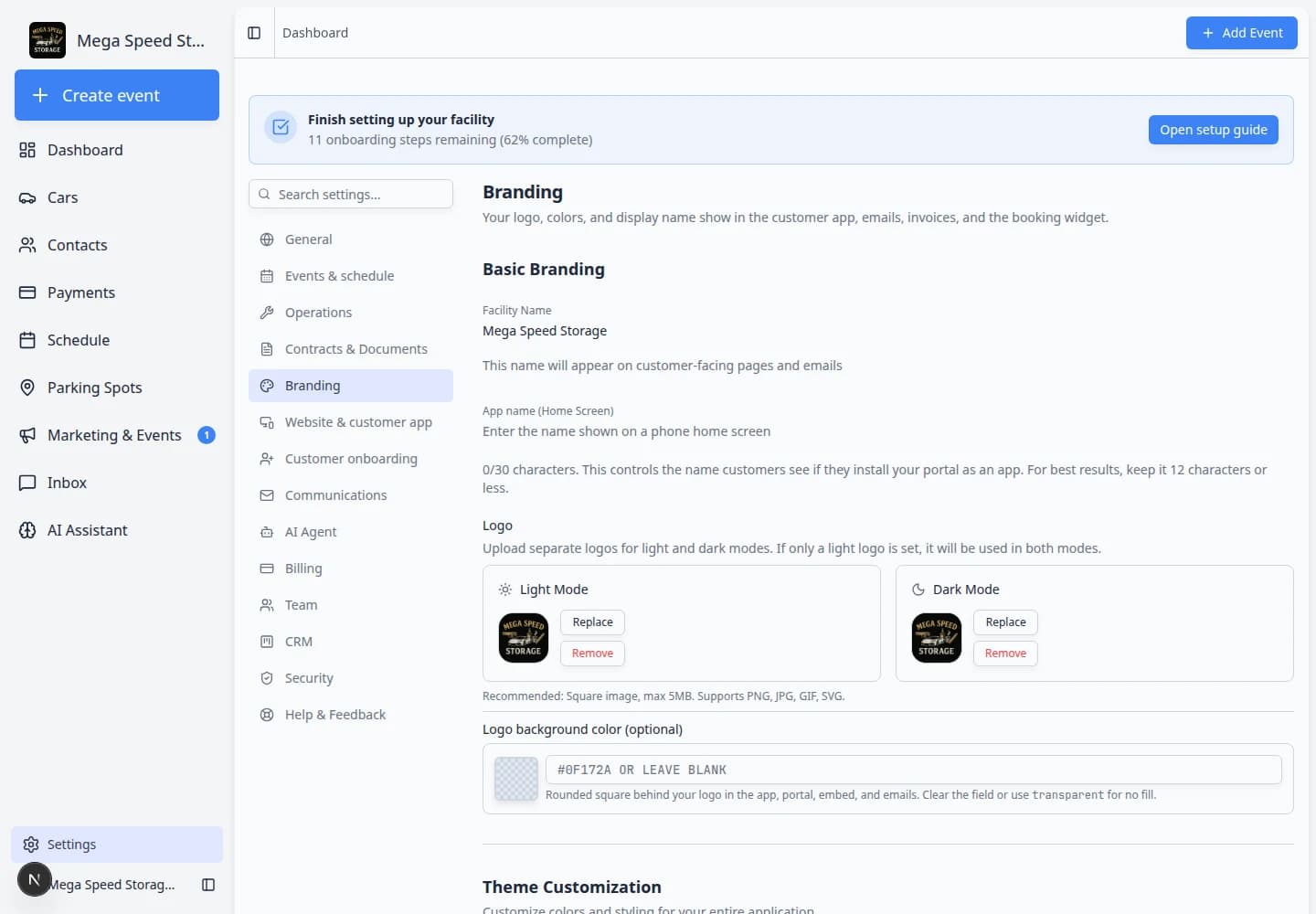Click the General globe icon
Viewport: 1316px width, 914px height.
tap(267, 239)
